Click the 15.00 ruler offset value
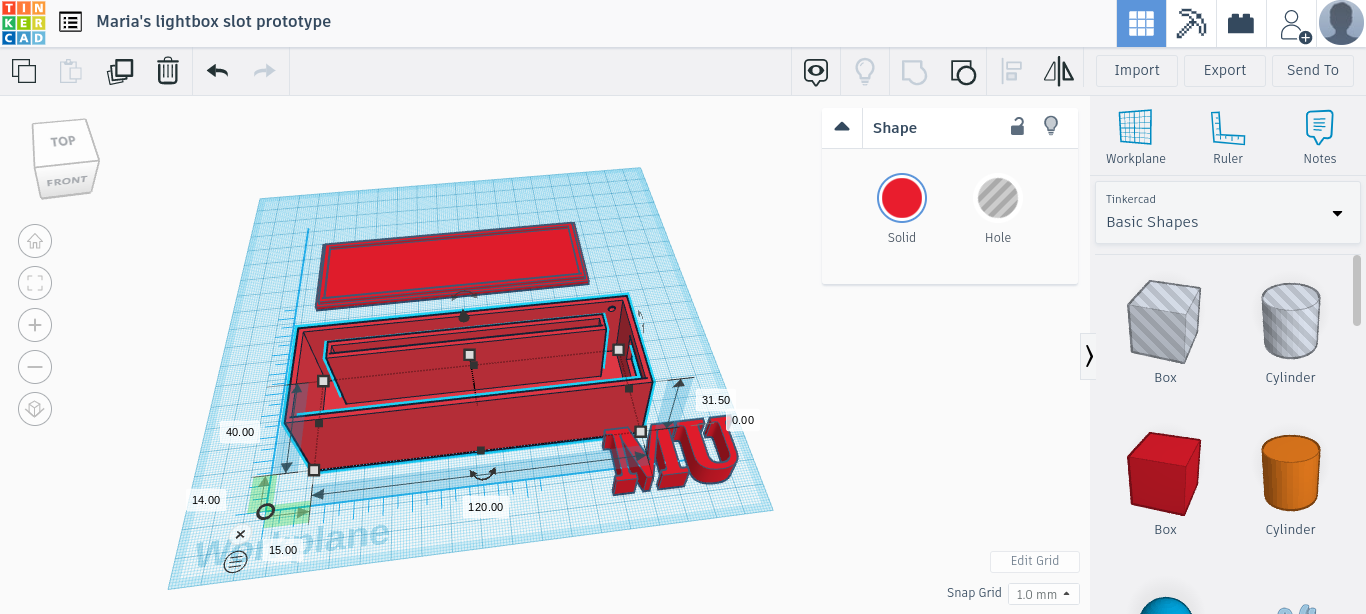 [283, 550]
